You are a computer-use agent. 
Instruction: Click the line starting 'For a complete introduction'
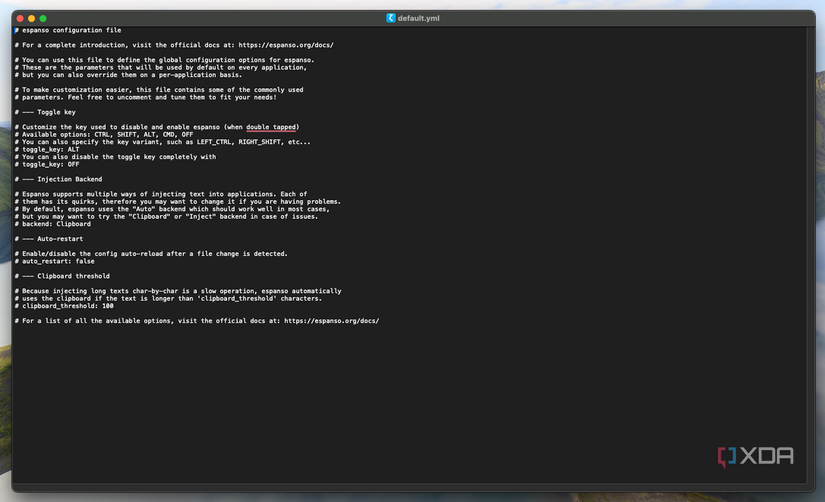point(174,45)
